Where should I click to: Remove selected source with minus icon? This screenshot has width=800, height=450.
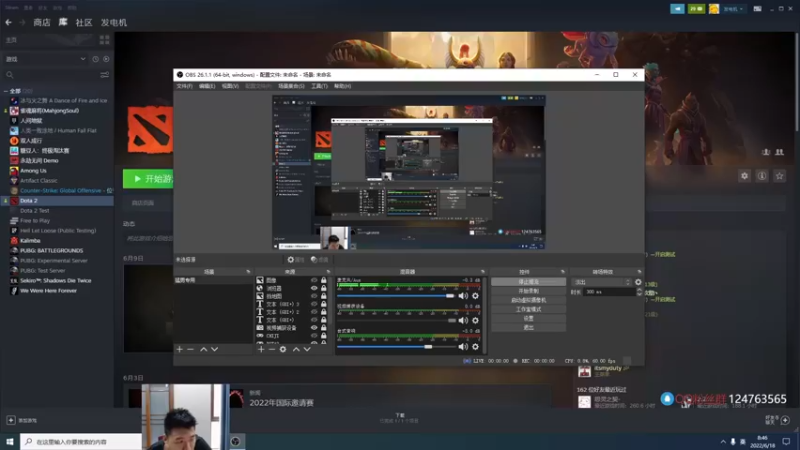point(271,349)
